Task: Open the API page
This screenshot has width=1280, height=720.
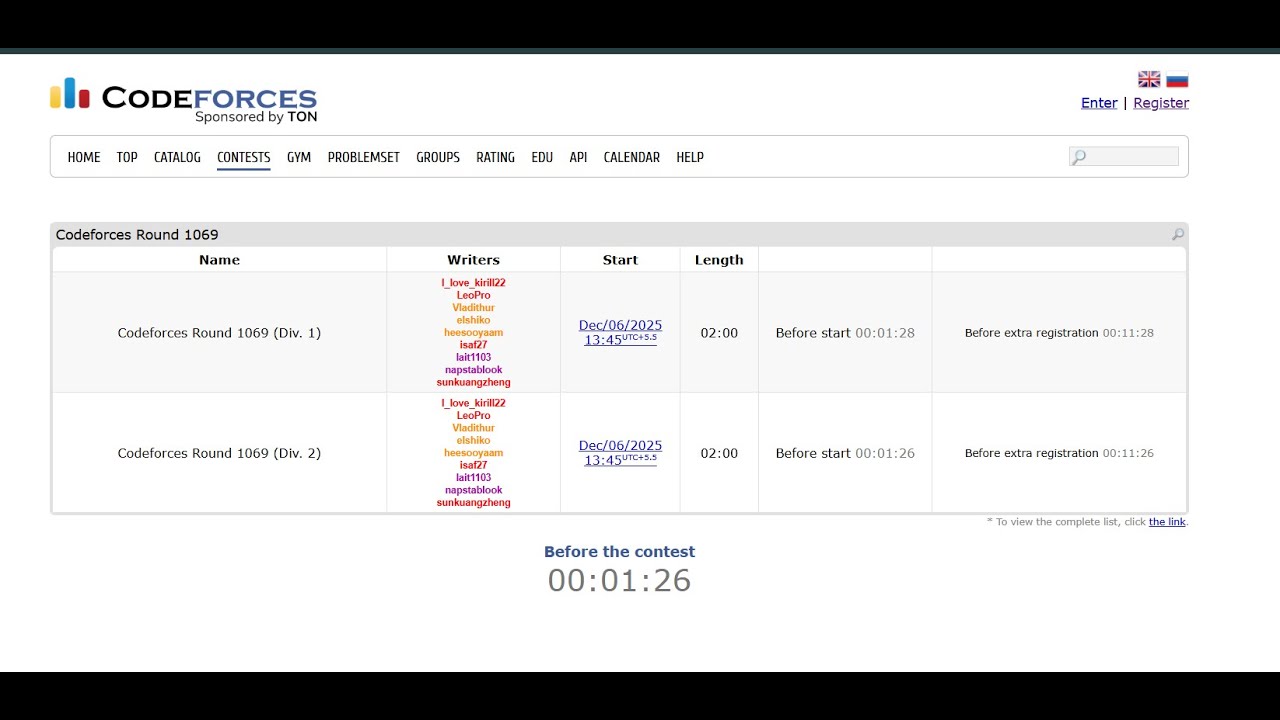Action: point(578,157)
